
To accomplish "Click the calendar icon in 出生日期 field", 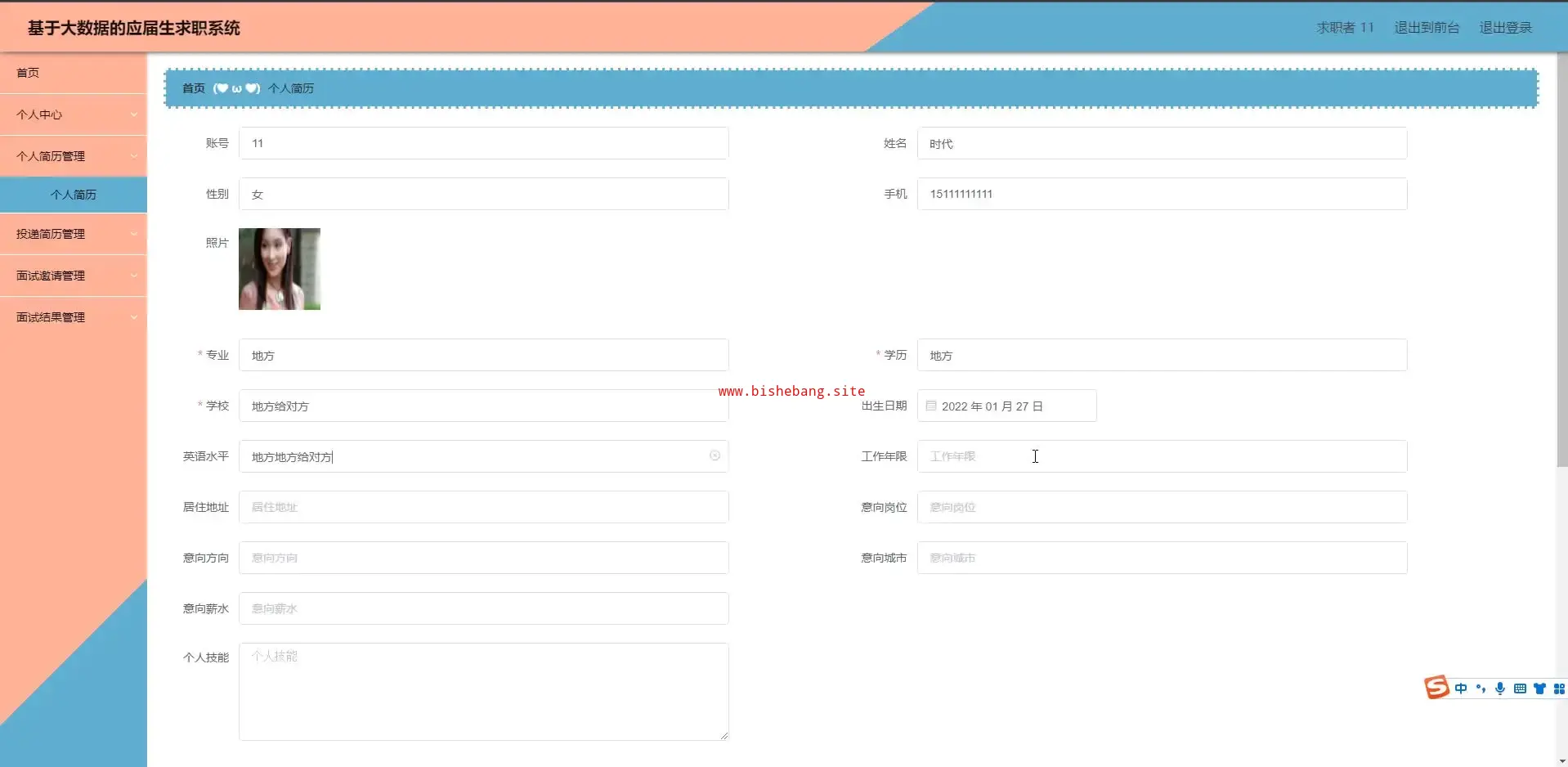I will pyautogui.click(x=931, y=406).
